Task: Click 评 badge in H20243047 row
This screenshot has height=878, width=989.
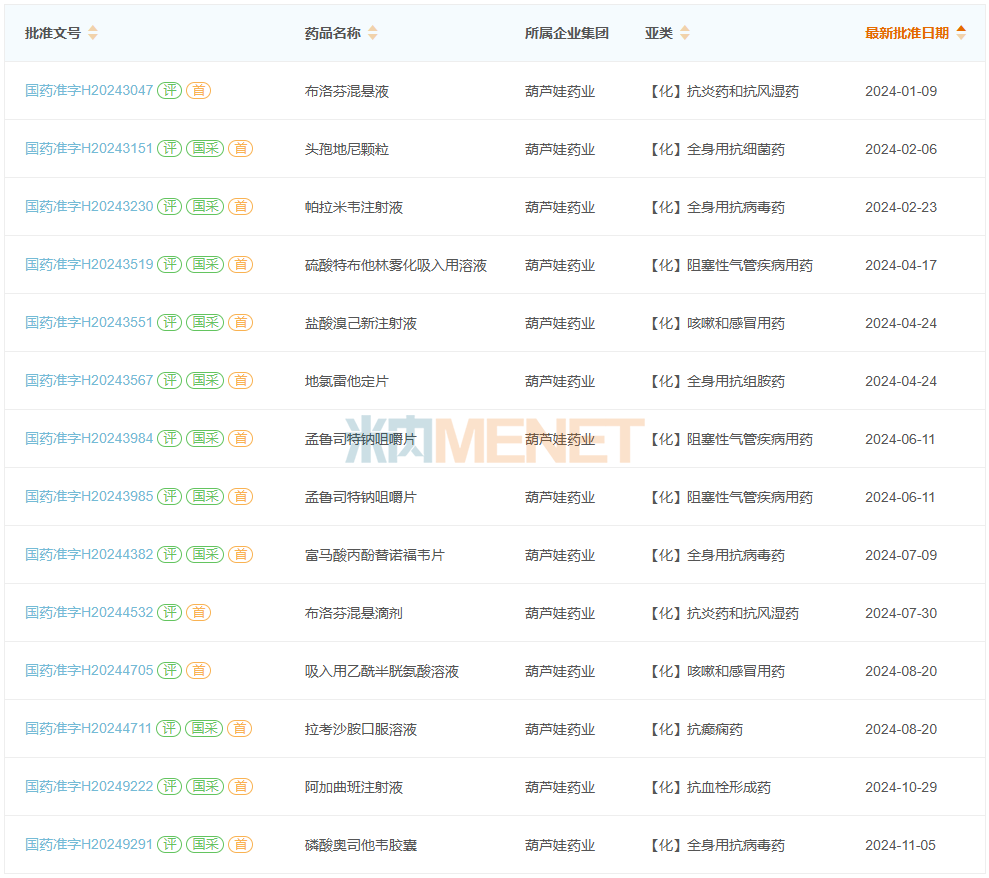Action: coord(170,91)
